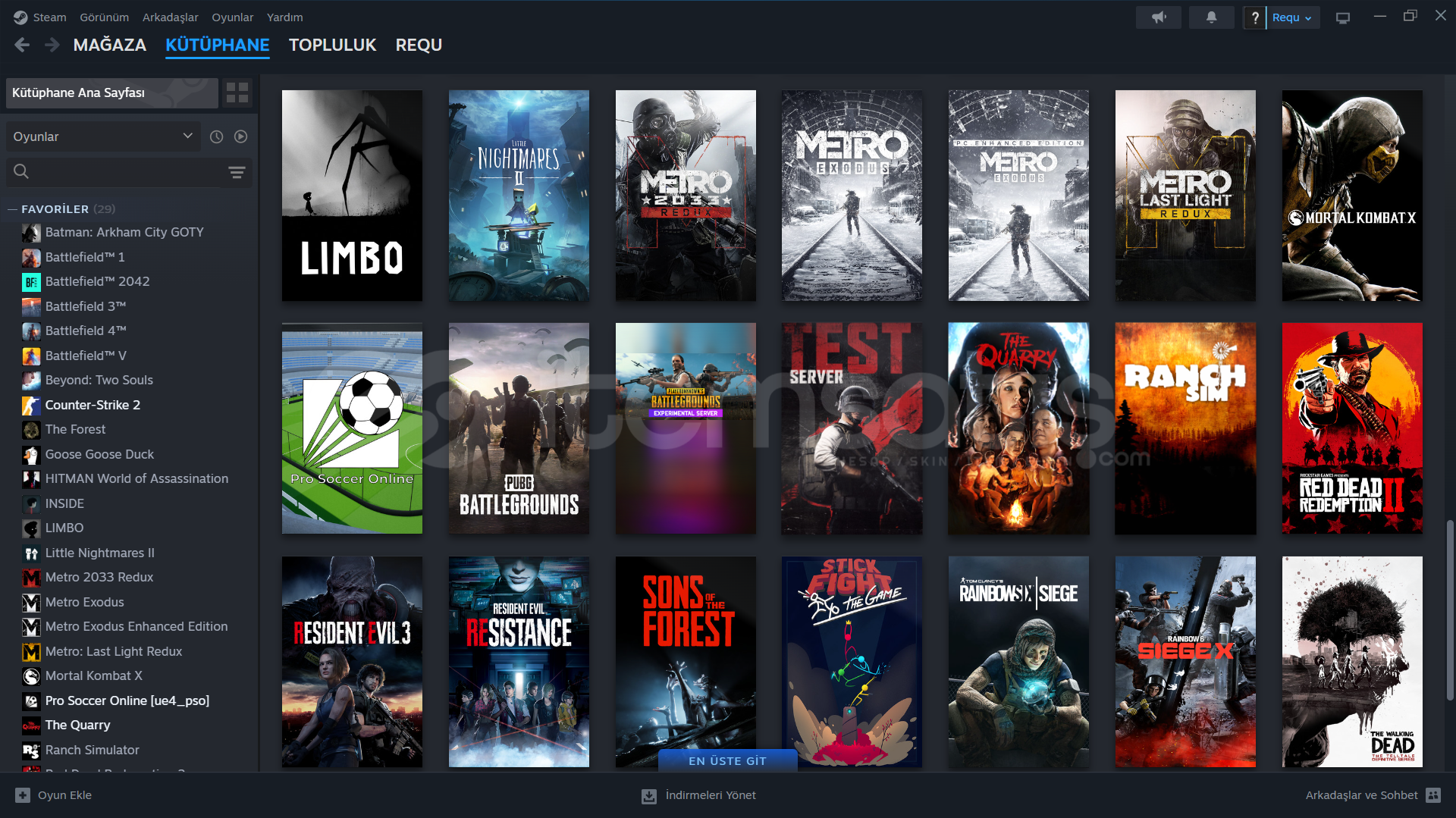
Task: Select Beyond: Two Souls in list
Action: 99,381
